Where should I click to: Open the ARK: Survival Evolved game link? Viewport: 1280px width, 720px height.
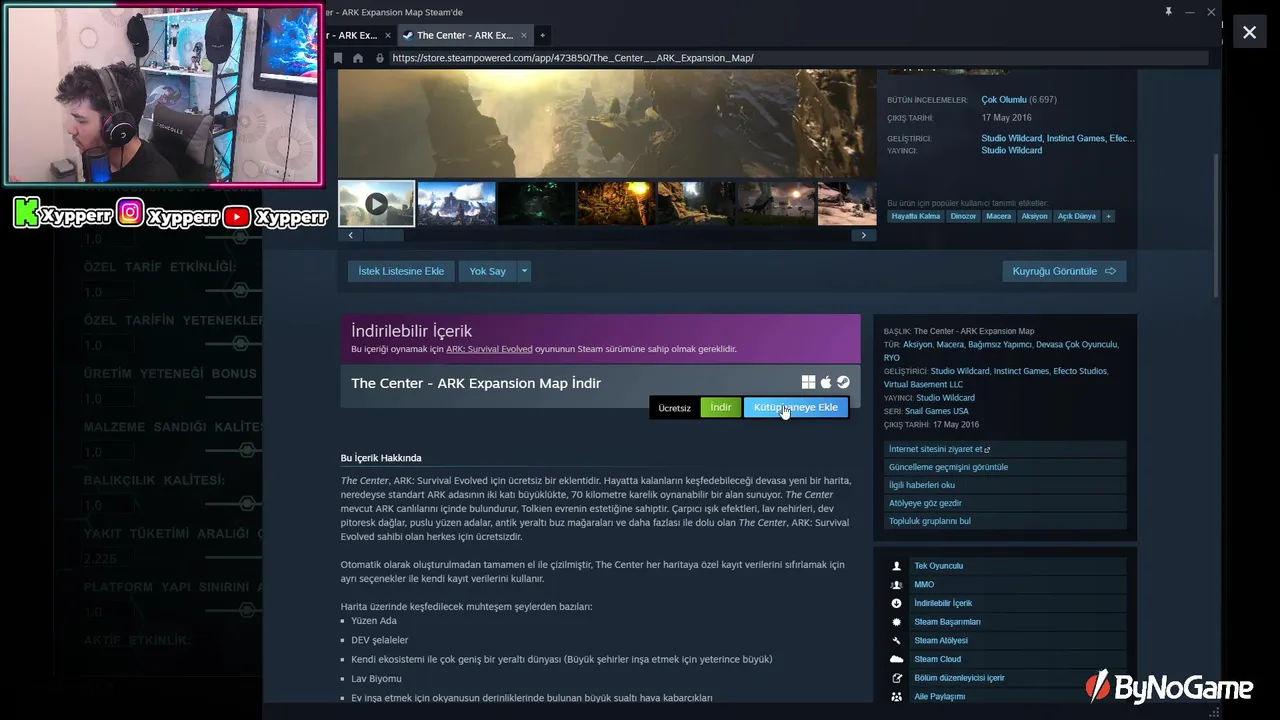(489, 349)
